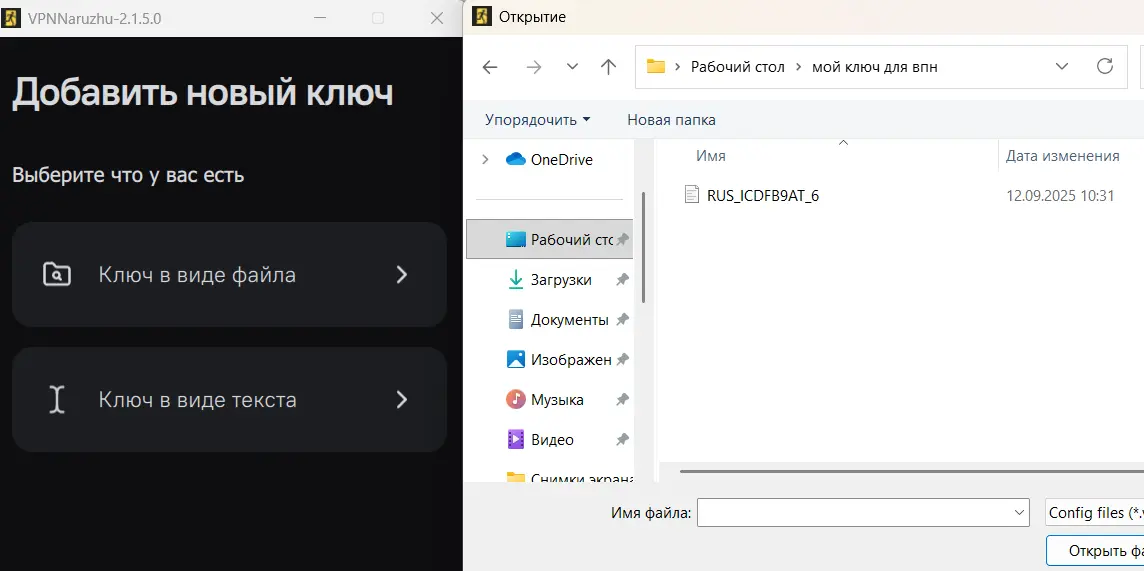Click 'Новая папка' toolbar button
This screenshot has width=1144, height=571.
point(671,120)
